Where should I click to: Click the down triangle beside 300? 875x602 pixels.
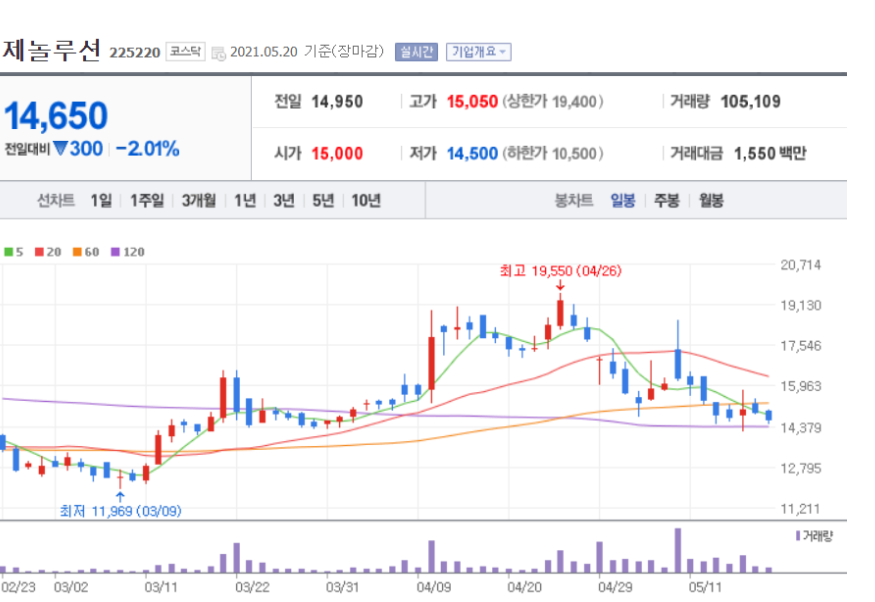[x=60, y=148]
